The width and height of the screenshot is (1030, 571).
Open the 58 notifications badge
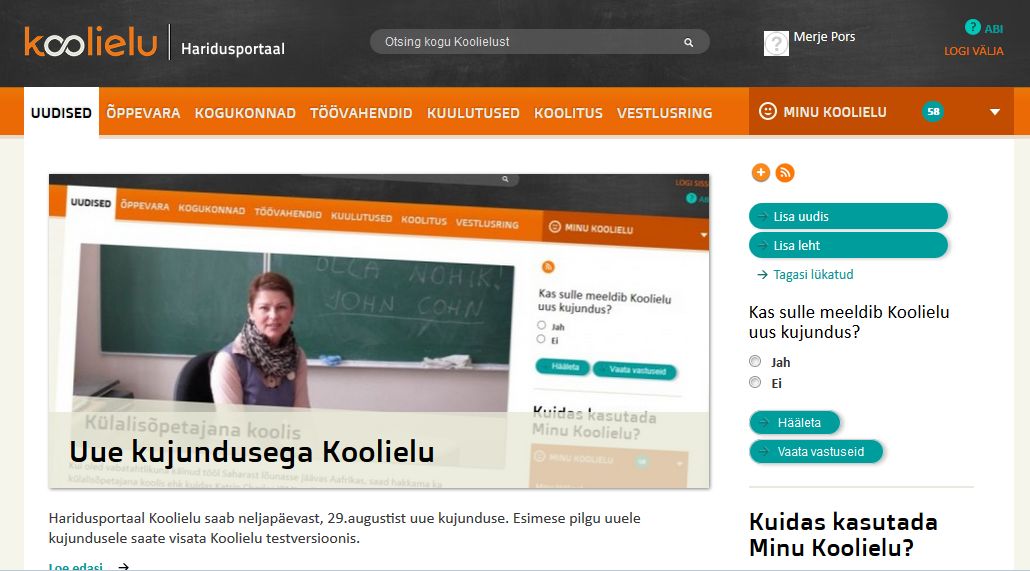[933, 112]
